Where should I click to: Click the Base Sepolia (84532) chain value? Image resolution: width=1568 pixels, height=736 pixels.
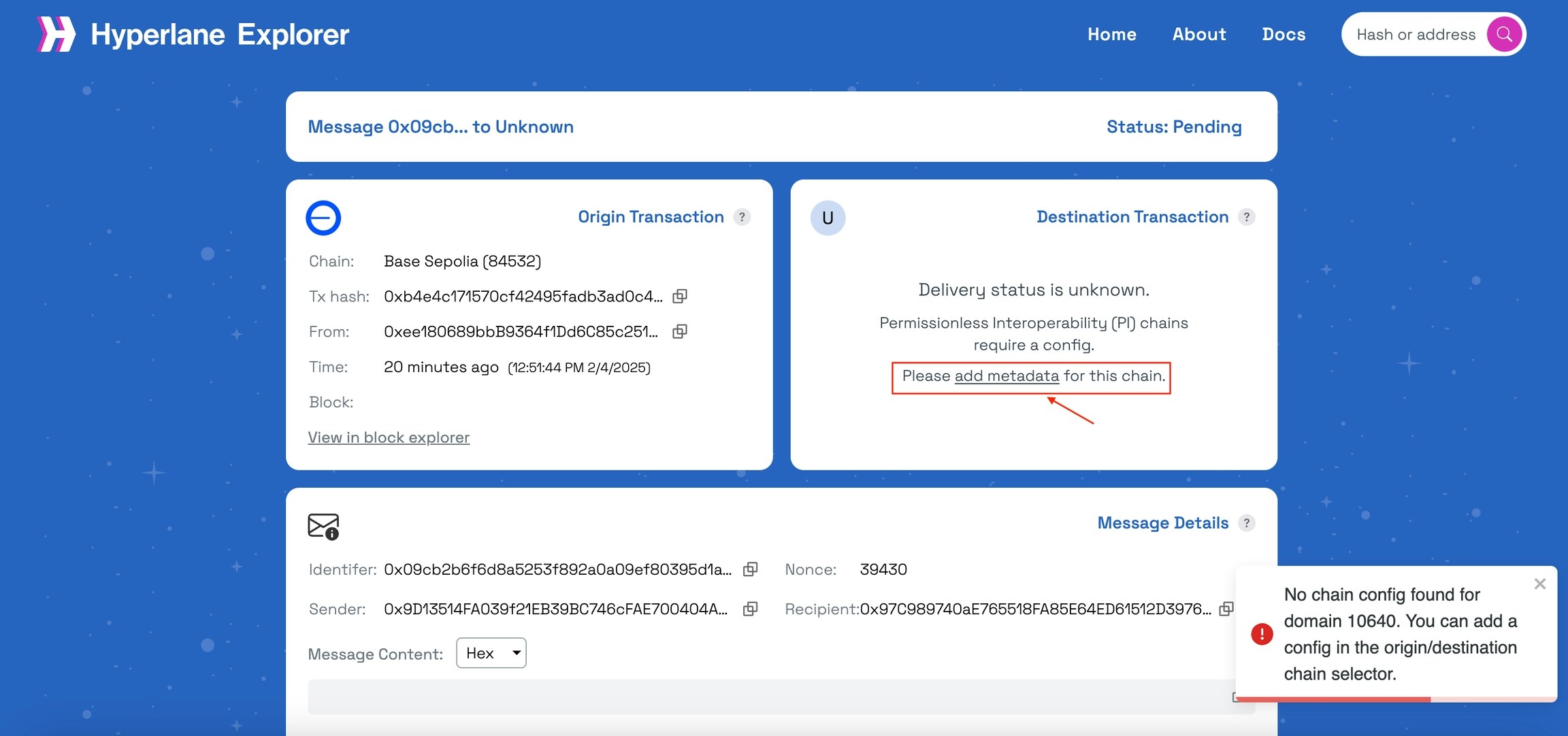pyautogui.click(x=462, y=261)
